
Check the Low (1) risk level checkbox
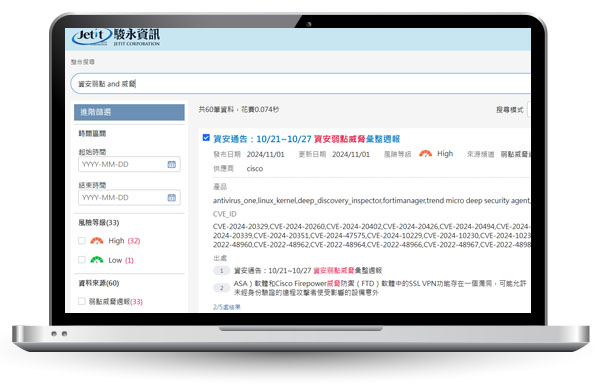pos(82,260)
